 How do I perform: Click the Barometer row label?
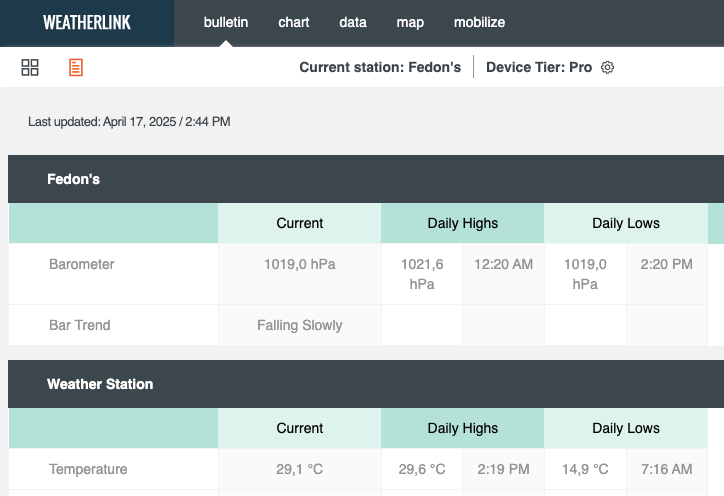pyautogui.click(x=82, y=264)
